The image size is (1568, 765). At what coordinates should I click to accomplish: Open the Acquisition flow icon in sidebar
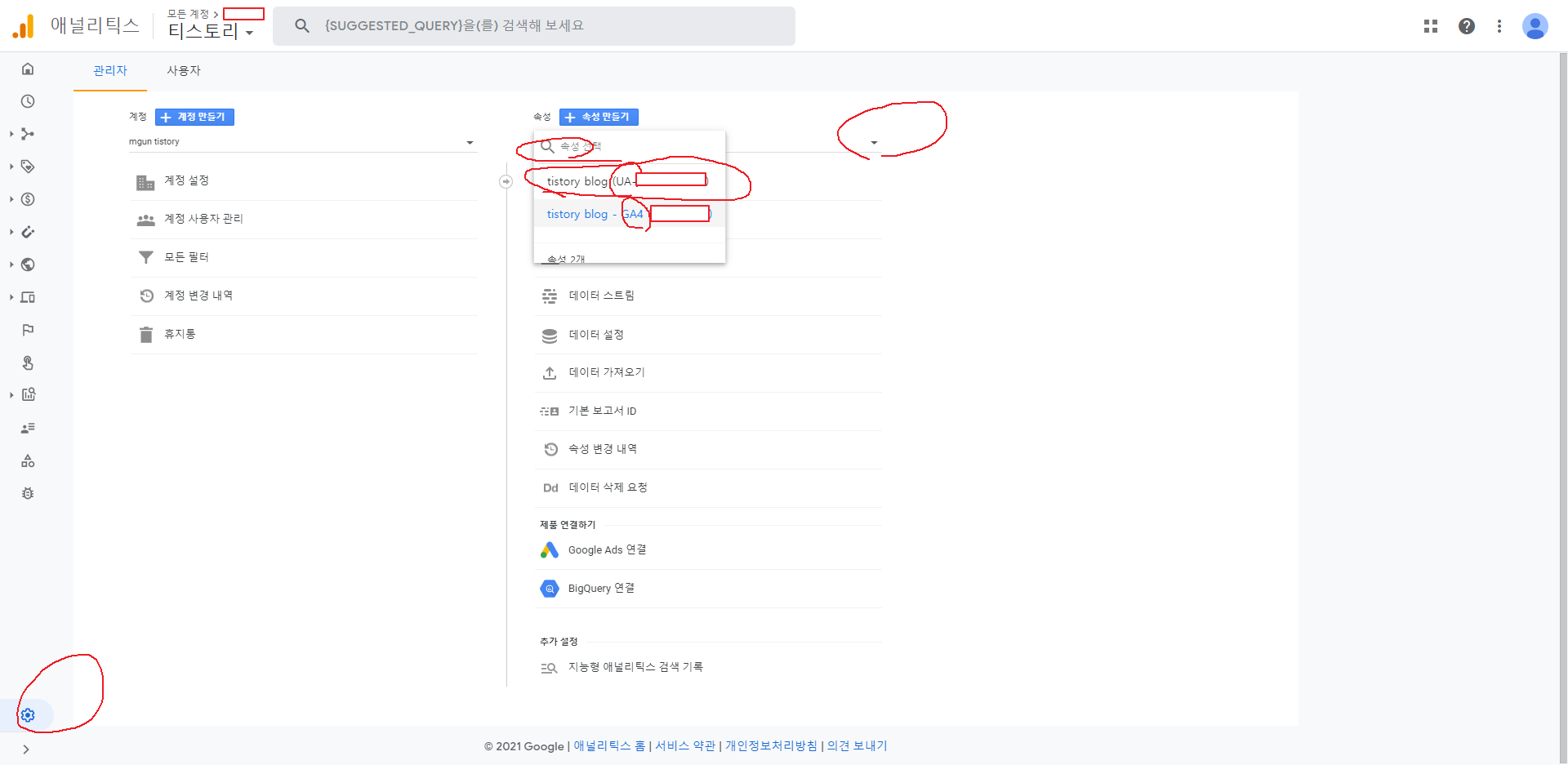click(28, 134)
